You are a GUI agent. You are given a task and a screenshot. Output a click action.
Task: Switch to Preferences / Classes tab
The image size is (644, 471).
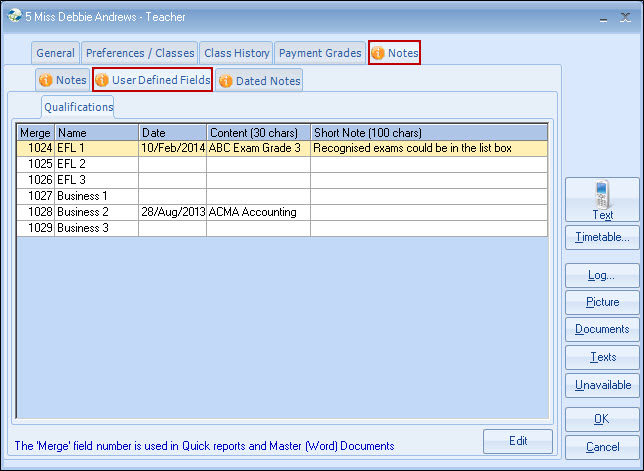139,53
